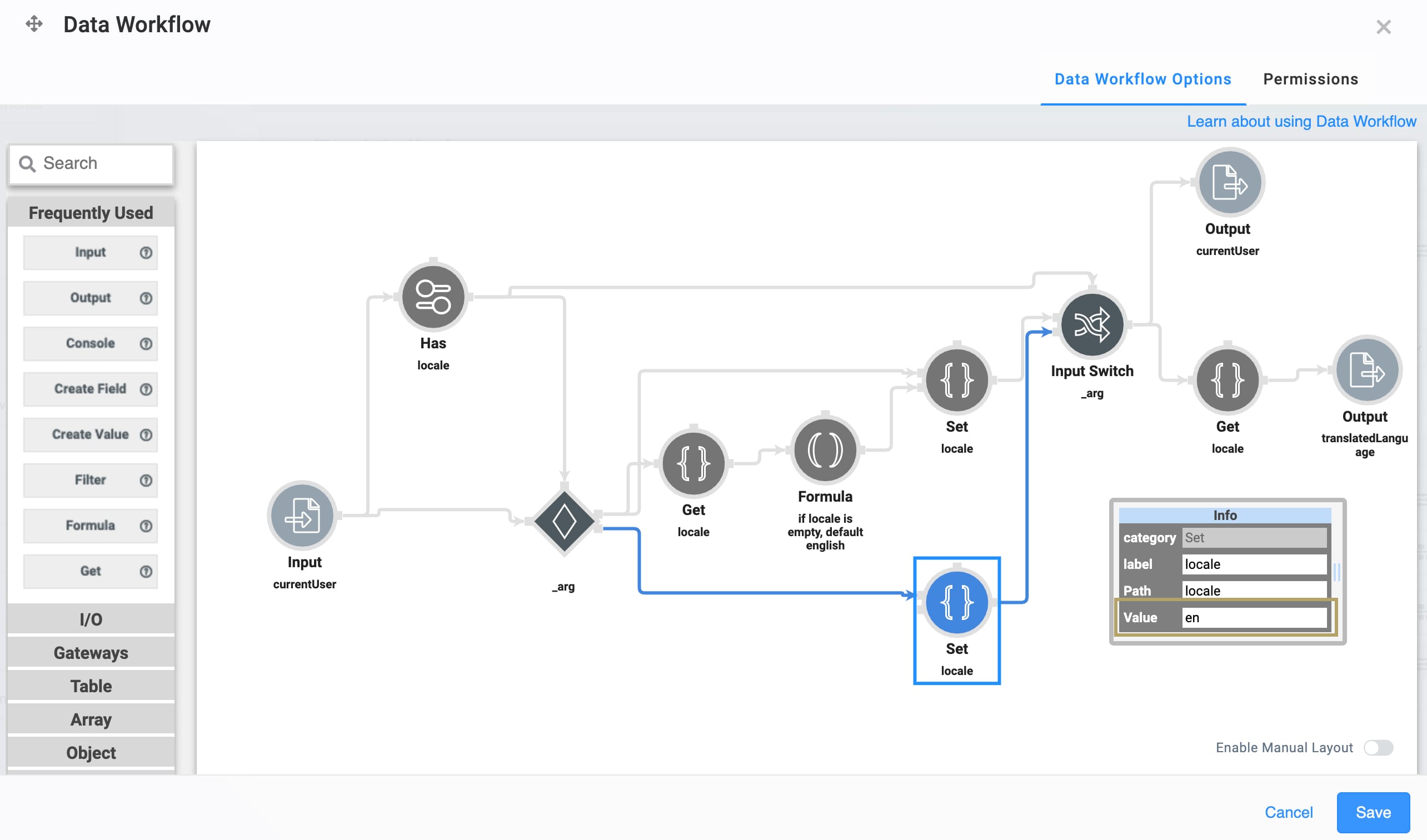This screenshot has width=1427, height=840.
Task: Collapse the Frequently Used section
Action: pyautogui.click(x=91, y=213)
